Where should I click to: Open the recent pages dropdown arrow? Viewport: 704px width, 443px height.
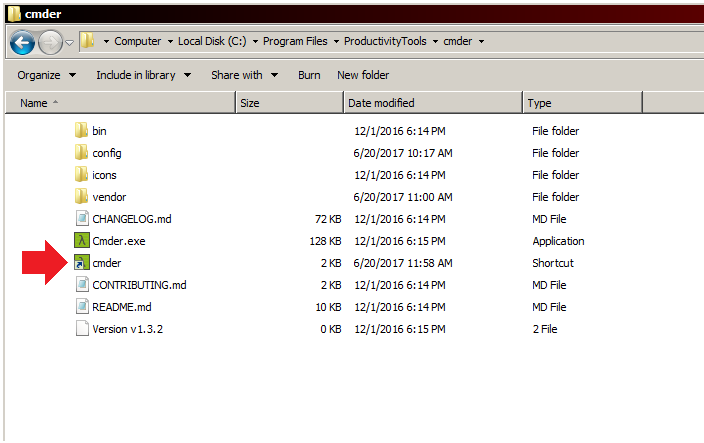coord(70,43)
